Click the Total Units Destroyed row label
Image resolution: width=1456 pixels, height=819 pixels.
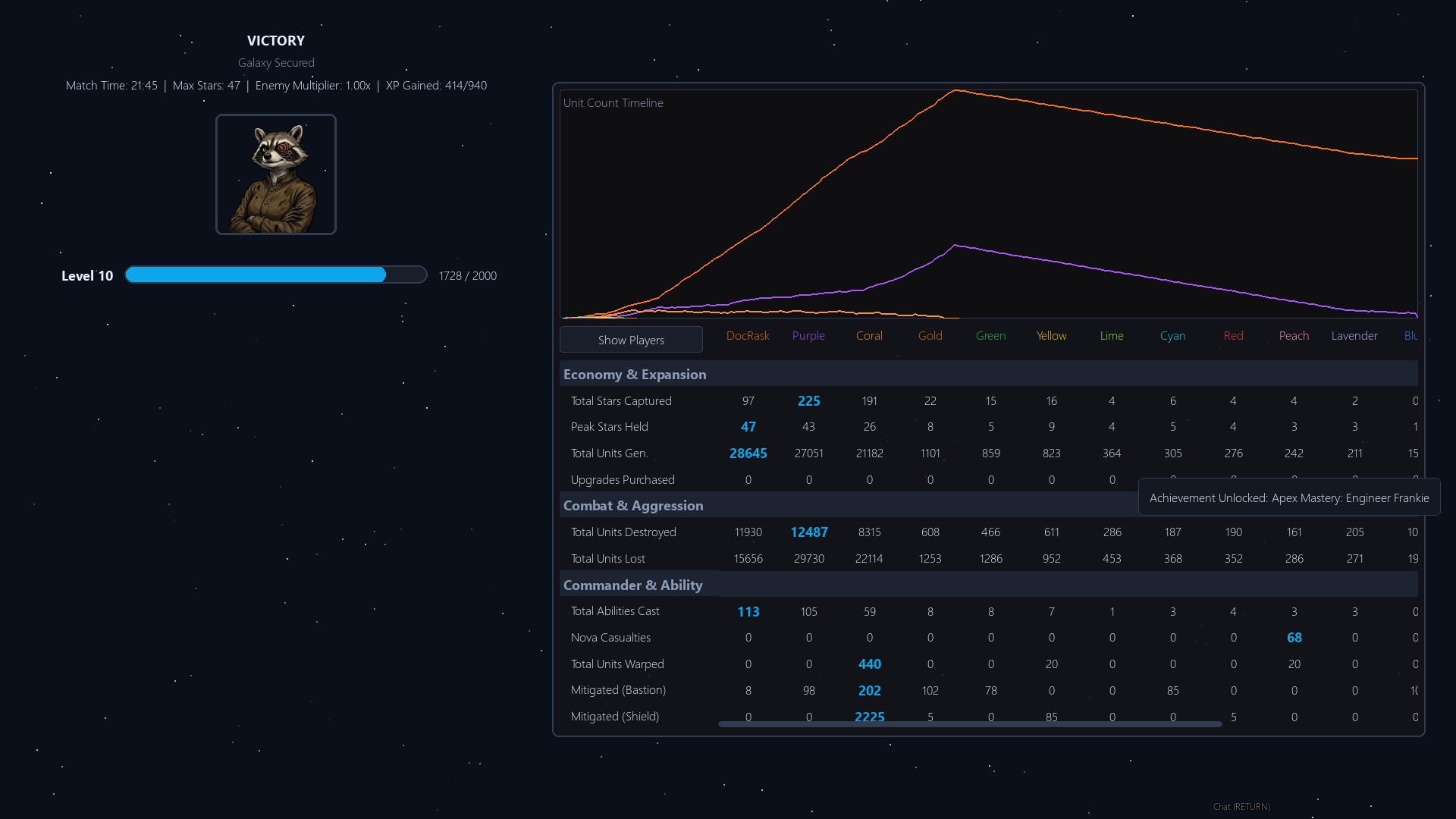pyautogui.click(x=623, y=532)
